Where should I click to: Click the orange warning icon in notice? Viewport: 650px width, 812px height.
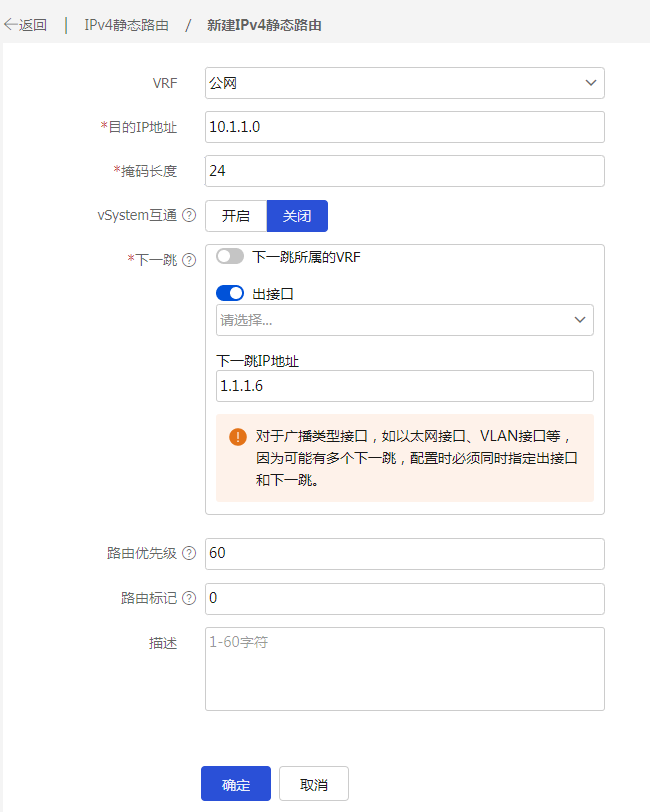237,437
